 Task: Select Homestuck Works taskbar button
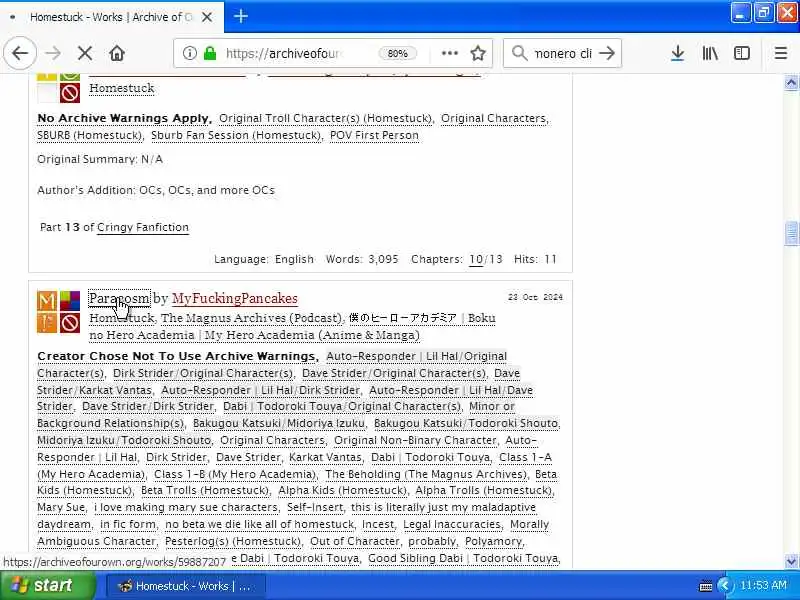coord(185,586)
